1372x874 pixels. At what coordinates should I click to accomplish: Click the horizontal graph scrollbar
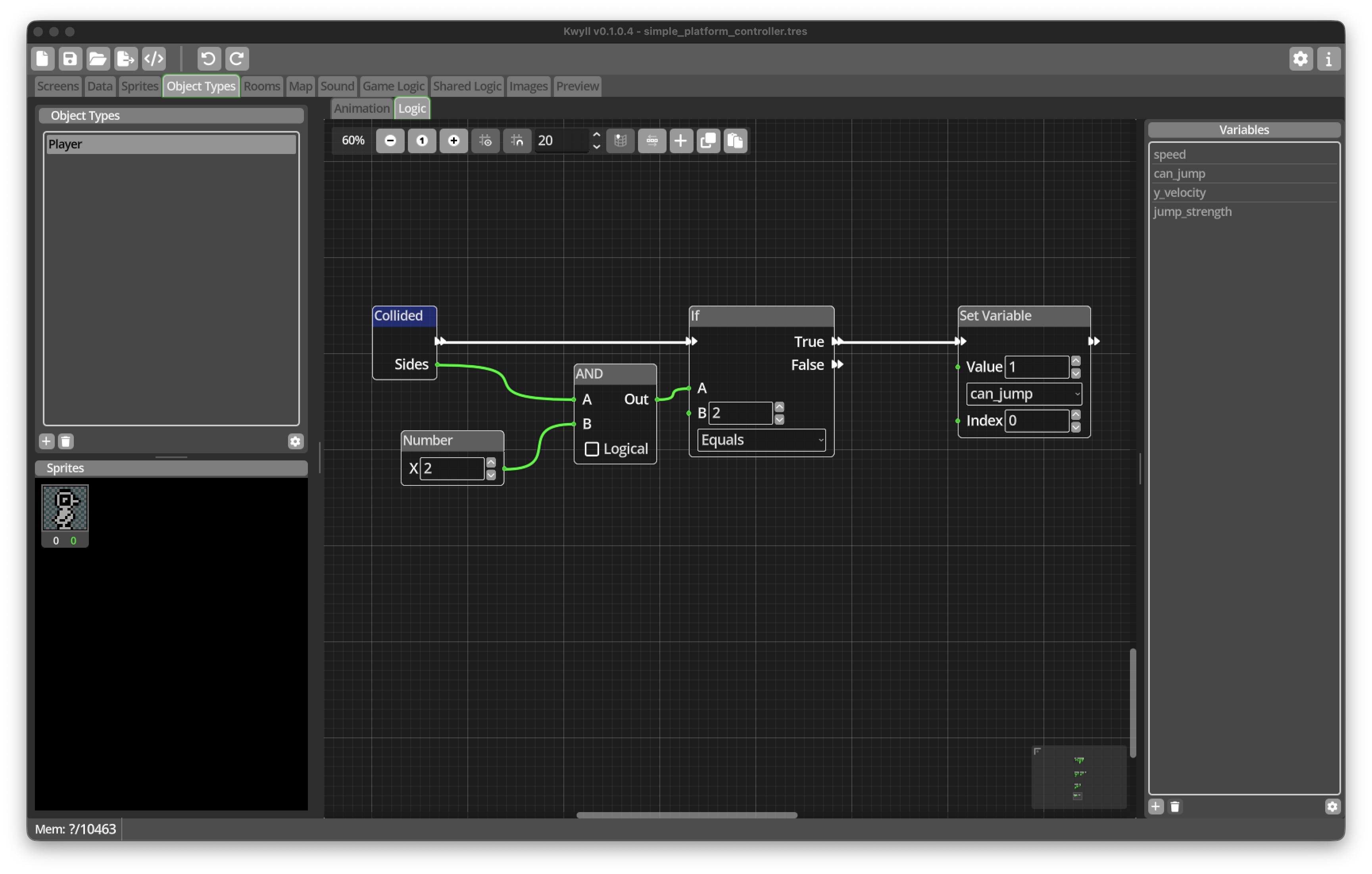[686, 815]
